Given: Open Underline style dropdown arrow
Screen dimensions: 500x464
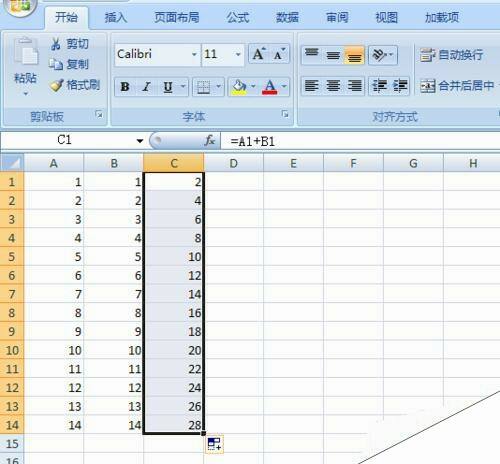Looking at the screenshot, I should (x=183, y=87).
